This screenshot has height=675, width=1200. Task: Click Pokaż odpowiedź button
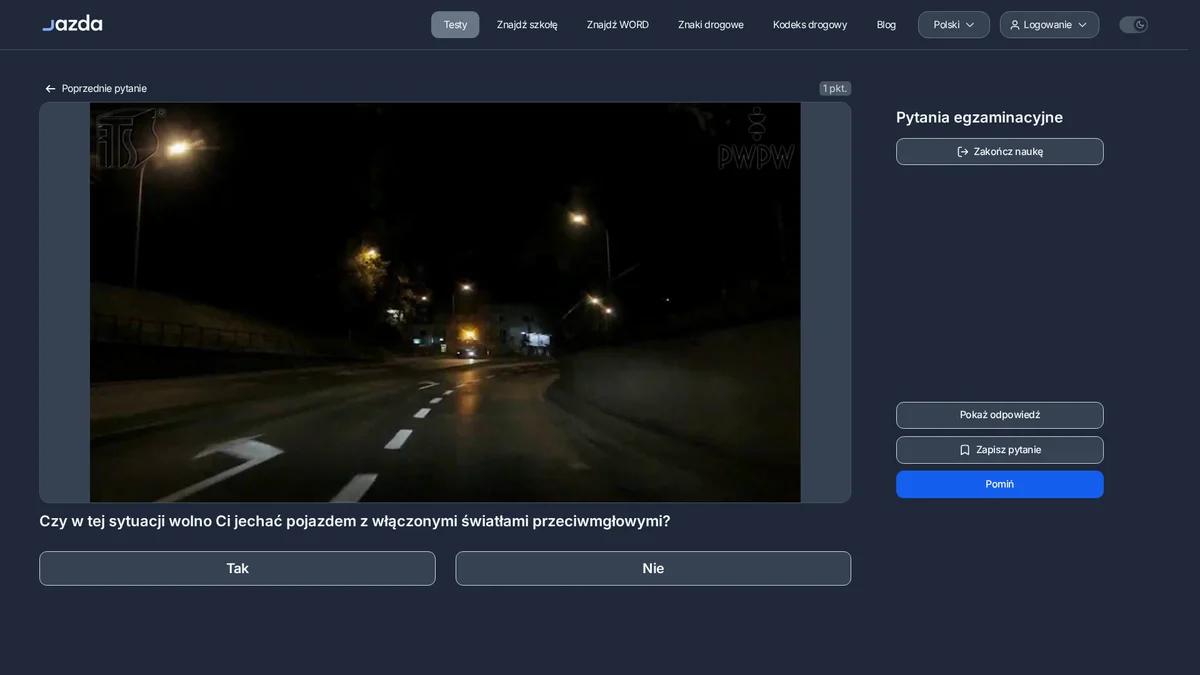(x=1000, y=415)
